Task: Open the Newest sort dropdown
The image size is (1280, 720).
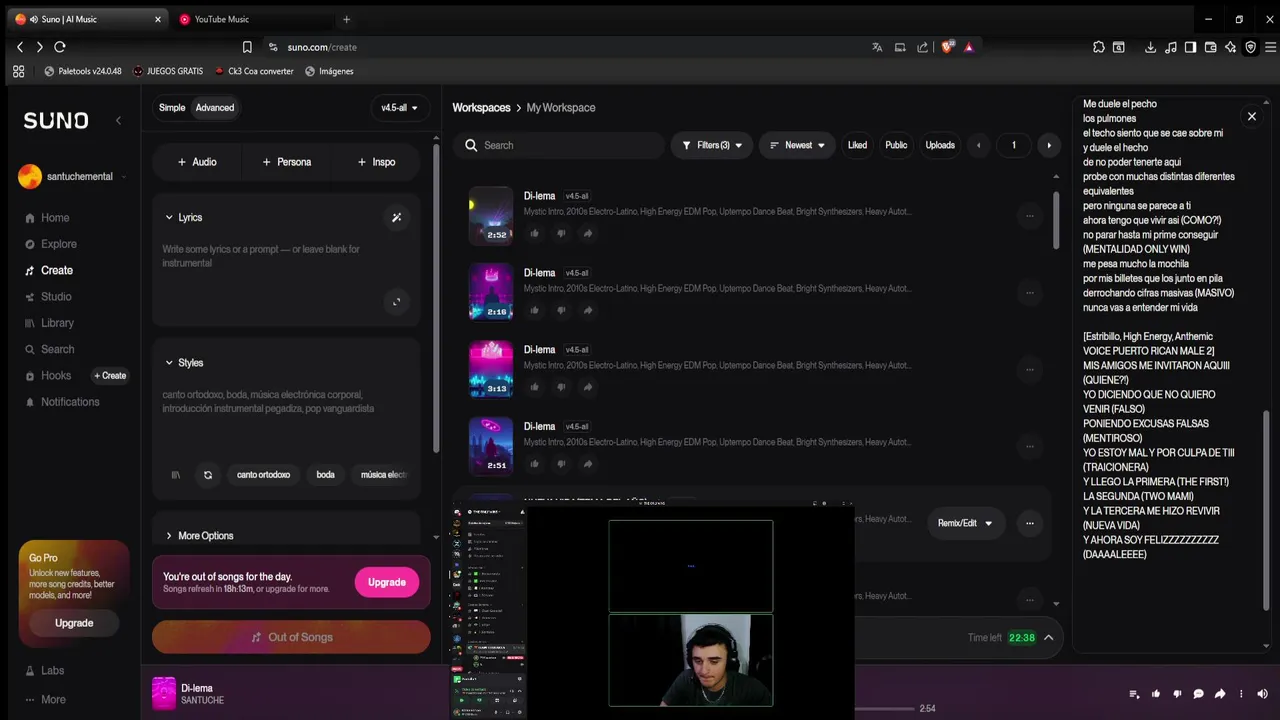Action: (x=797, y=145)
